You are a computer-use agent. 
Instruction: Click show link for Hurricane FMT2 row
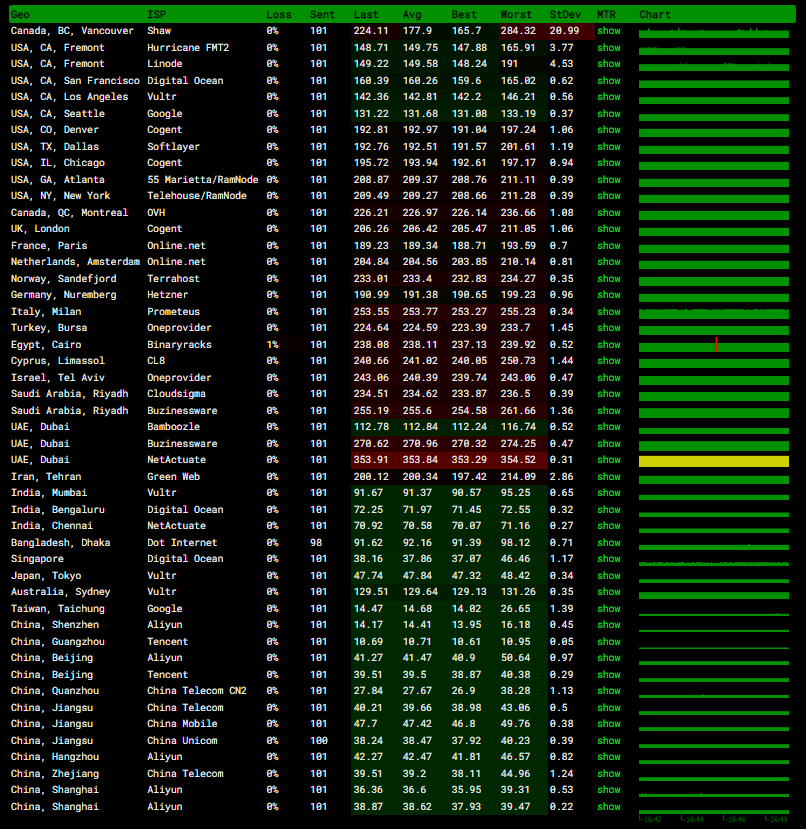pos(609,48)
